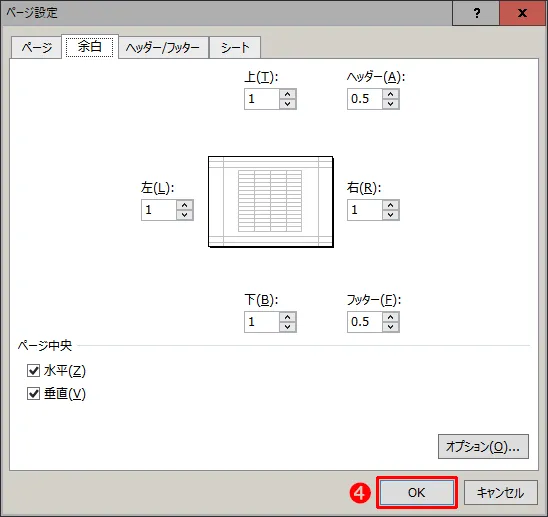Click the ヘッダー(A) margin input field
548x517 pixels.
click(x=365, y=99)
